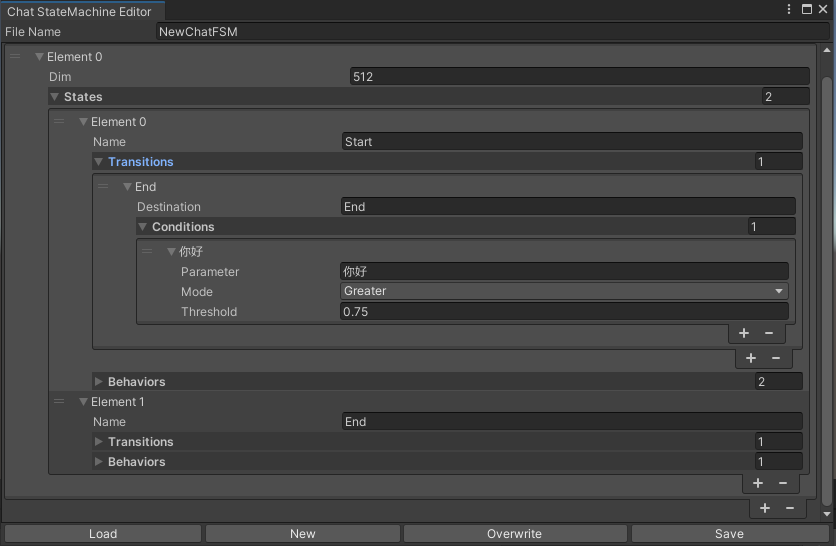836x546 pixels.
Task: Add a new state with plus icon
Action: point(758,483)
